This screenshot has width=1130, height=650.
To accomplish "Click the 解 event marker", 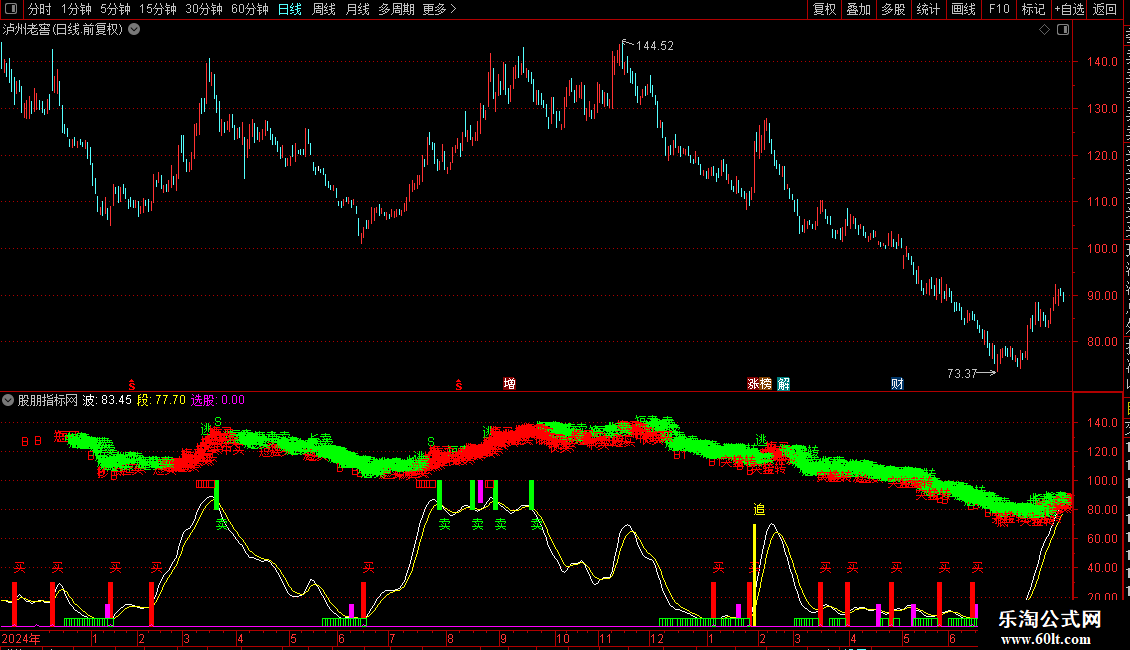I will click(783, 383).
